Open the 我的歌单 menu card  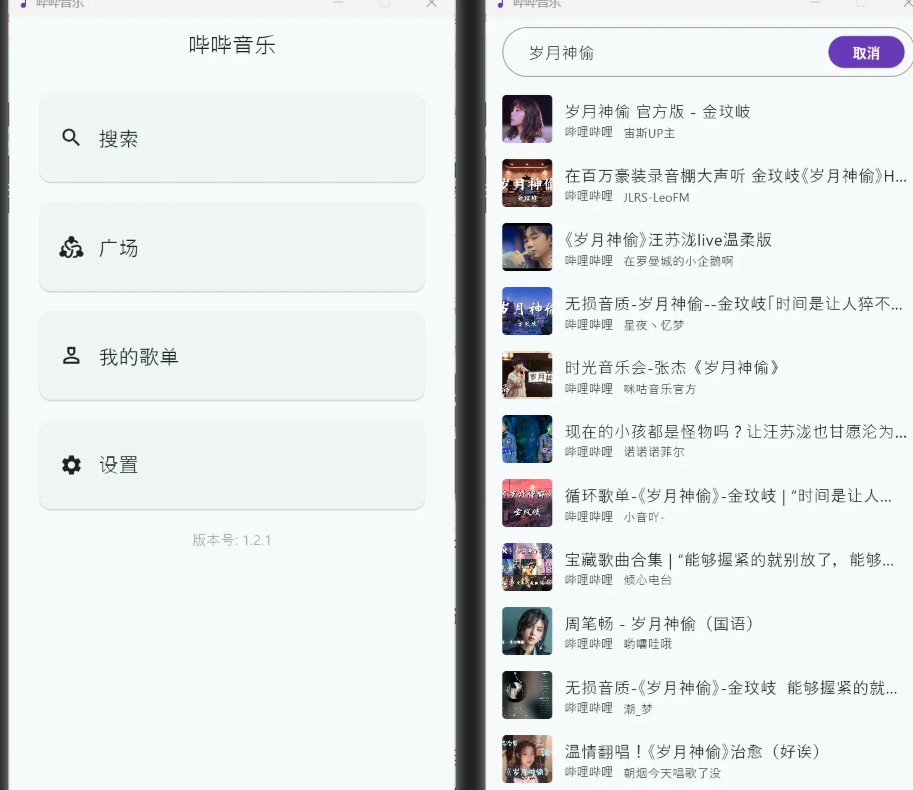coord(232,356)
